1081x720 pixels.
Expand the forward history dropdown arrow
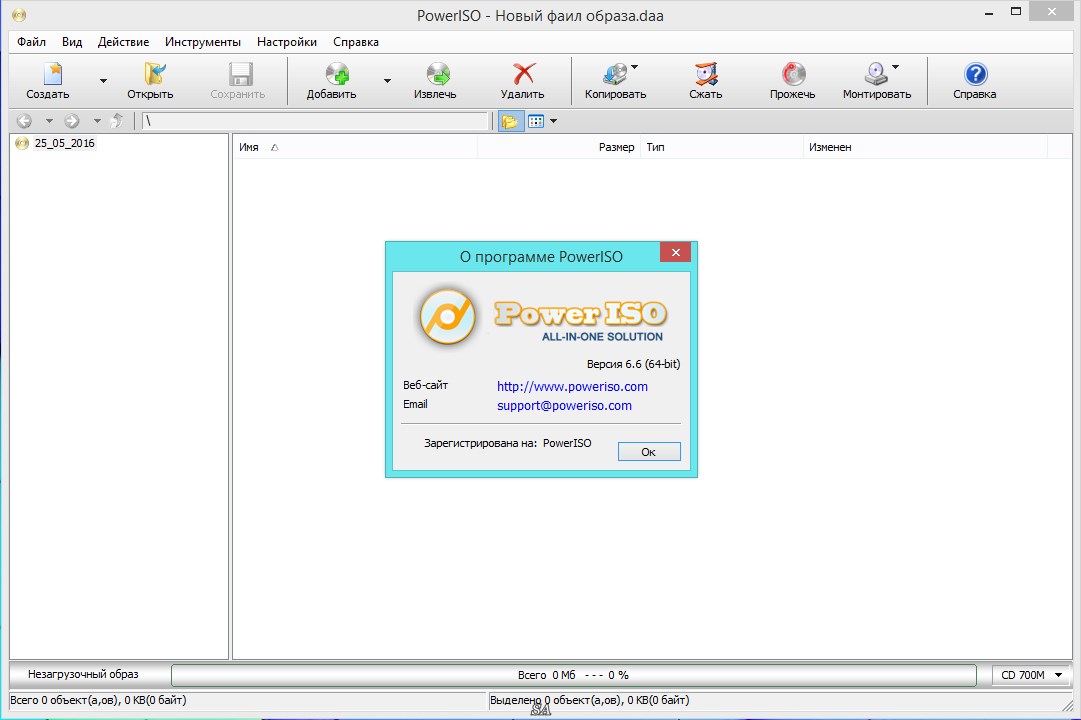point(97,121)
